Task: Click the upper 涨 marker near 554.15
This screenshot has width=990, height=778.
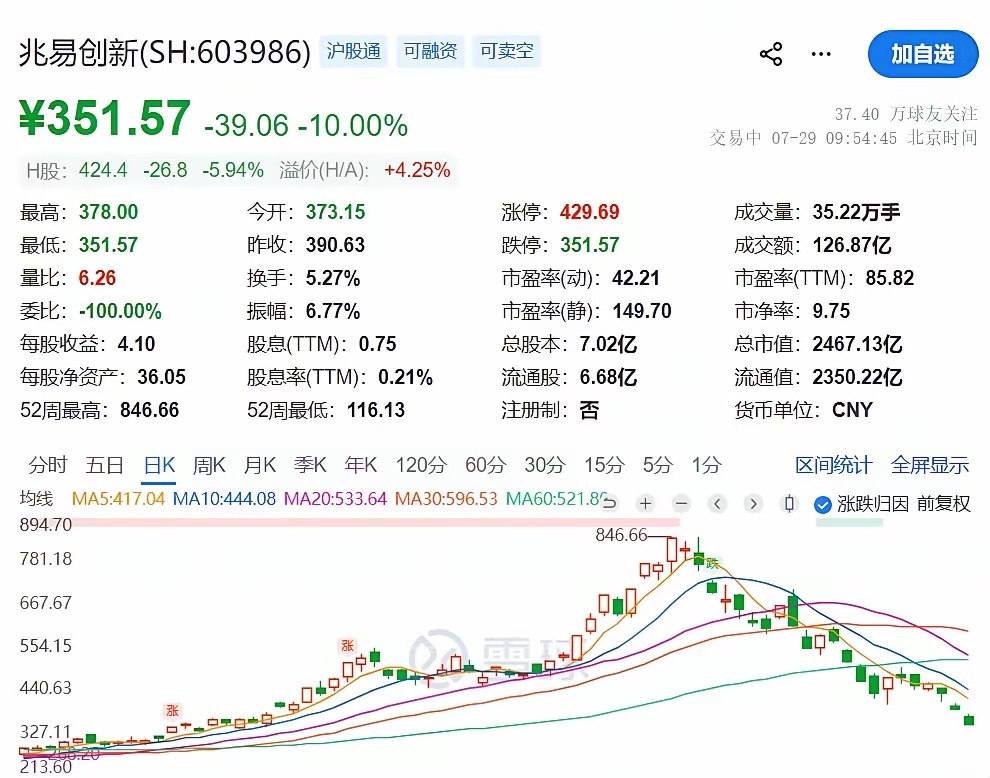Action: [x=347, y=645]
